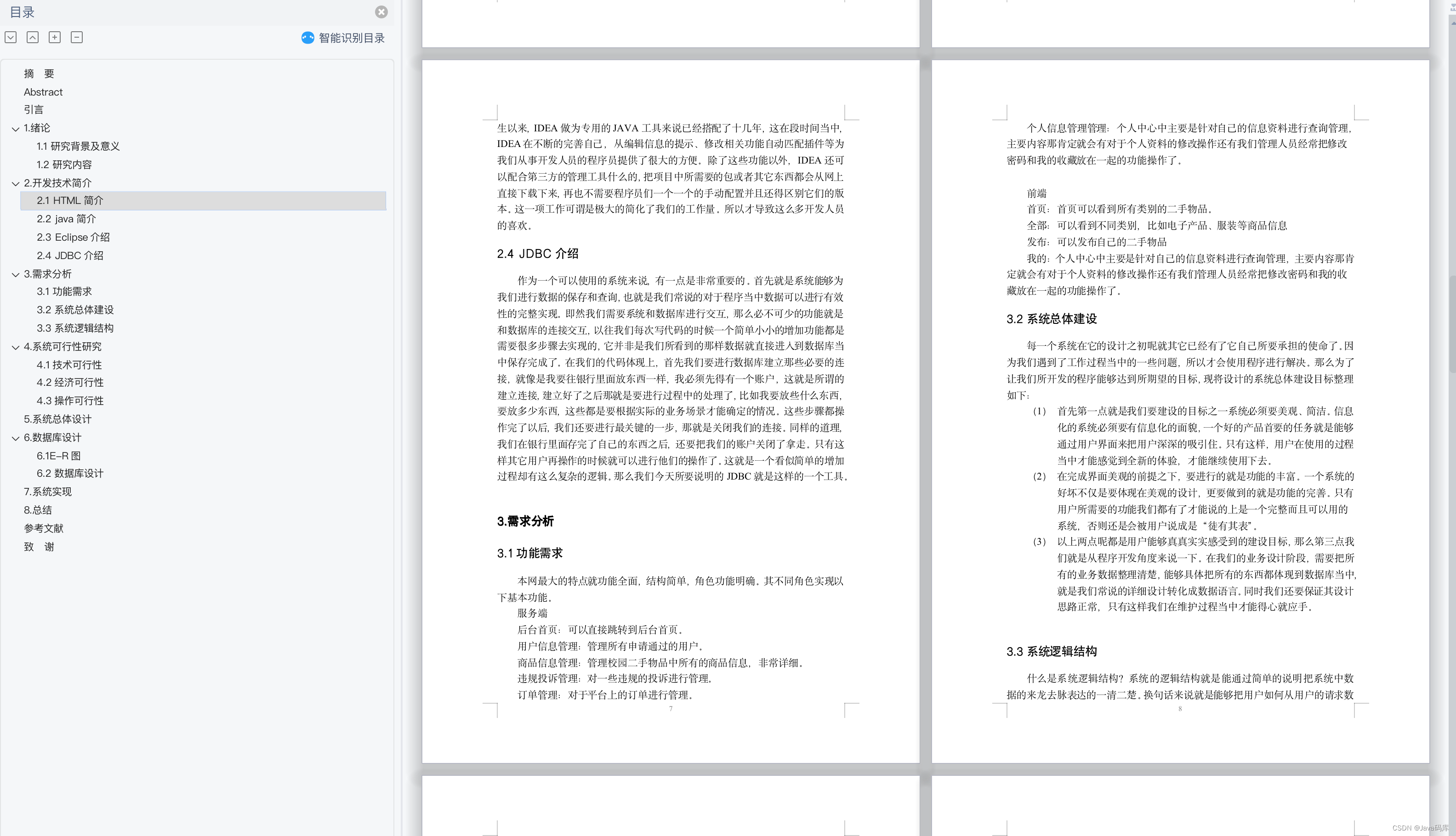Click the minus icon to remove outline level
Viewport: 1456px width, 836px height.
coord(76,37)
